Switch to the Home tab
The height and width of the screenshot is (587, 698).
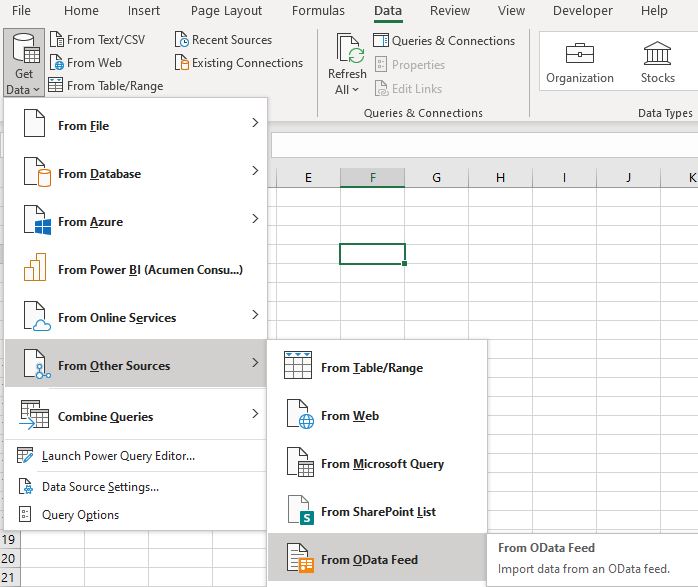[x=81, y=11]
